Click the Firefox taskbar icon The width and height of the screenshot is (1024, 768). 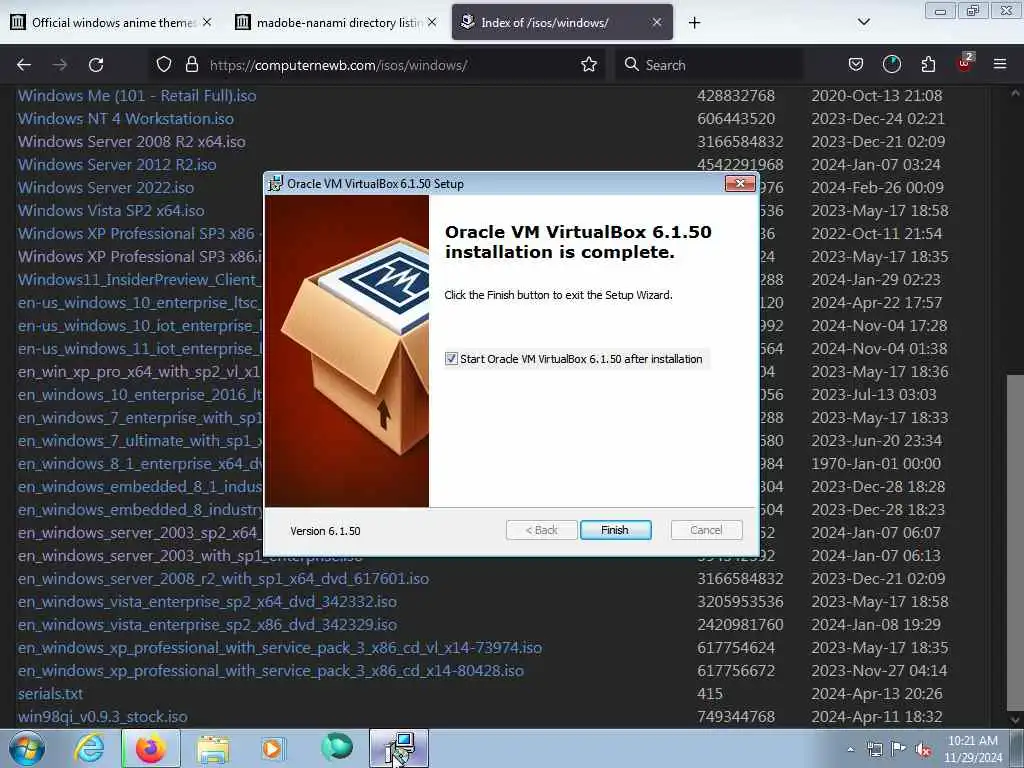click(x=151, y=748)
